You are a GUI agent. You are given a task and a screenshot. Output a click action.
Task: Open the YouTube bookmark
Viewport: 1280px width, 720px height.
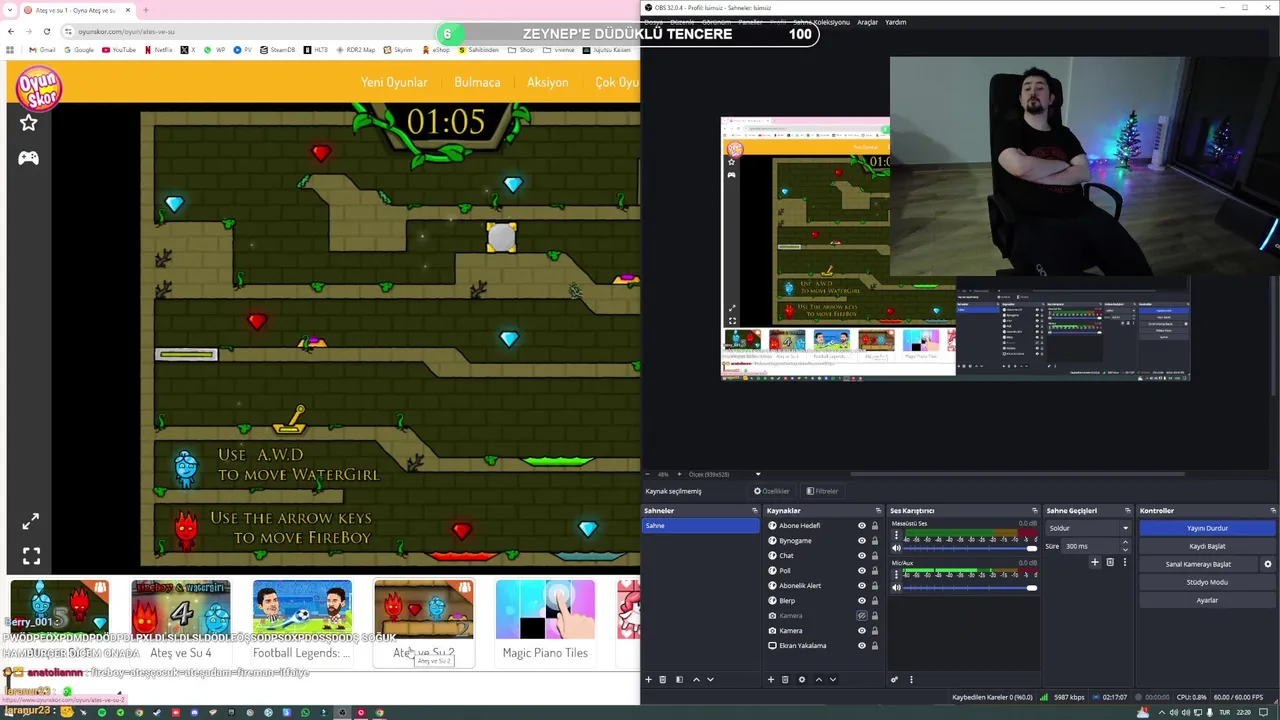pos(119,50)
